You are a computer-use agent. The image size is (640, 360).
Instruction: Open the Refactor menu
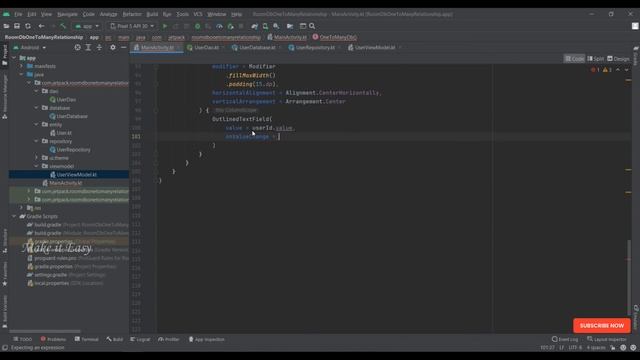click(132, 14)
